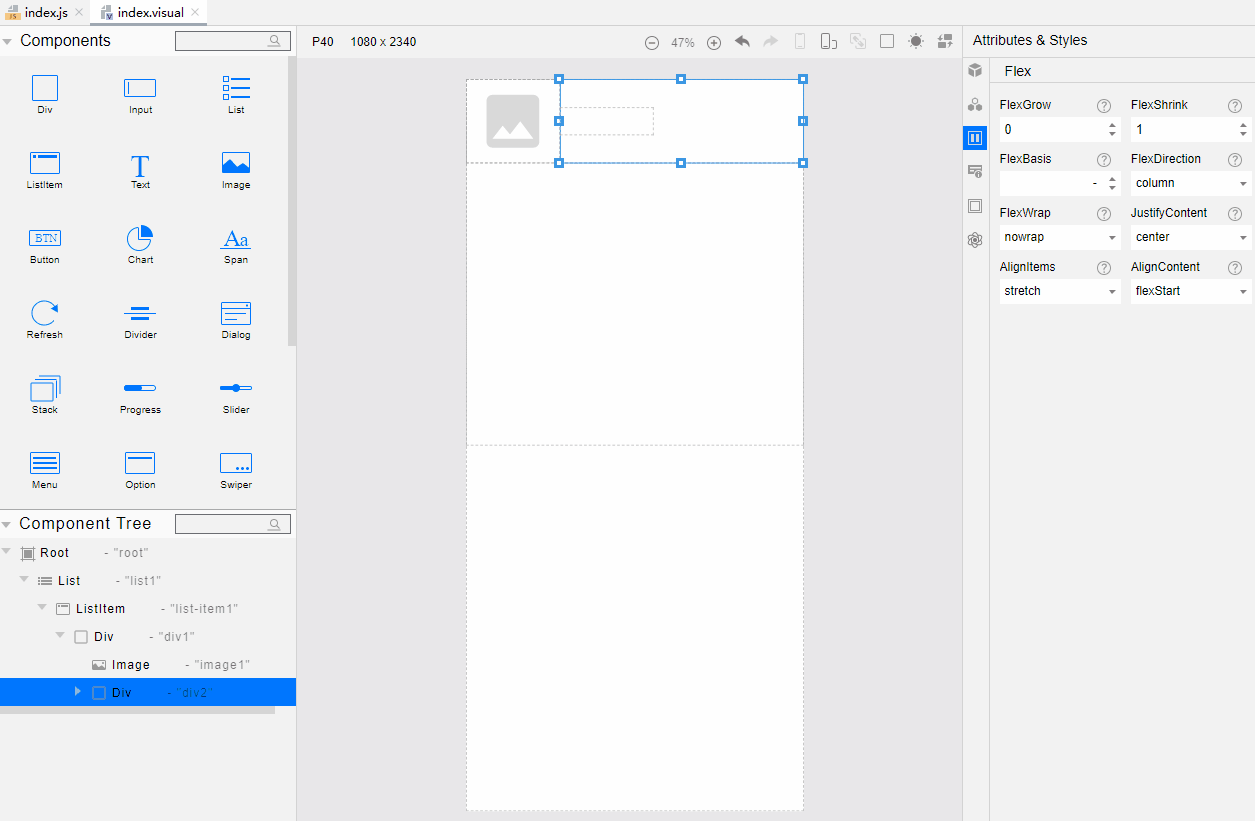This screenshot has width=1255, height=821.
Task: Toggle light/dark mode sun icon
Action: 916,42
